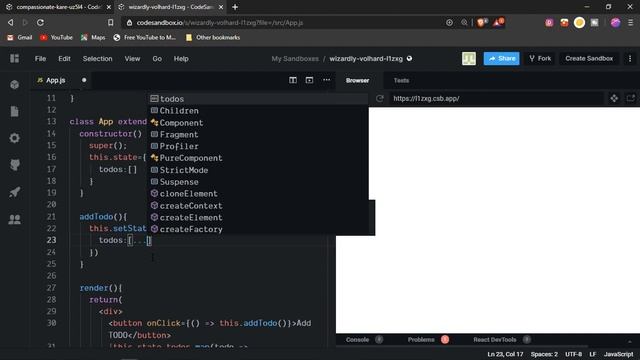The width and height of the screenshot is (640, 360).
Task: Open a new browser tab
Action: (235, 7)
